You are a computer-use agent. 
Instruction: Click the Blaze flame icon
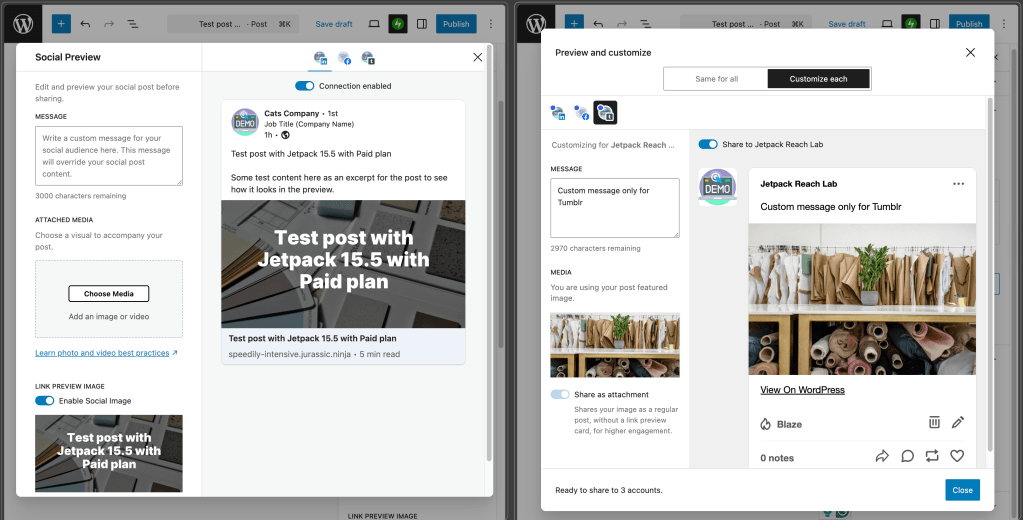pos(766,424)
